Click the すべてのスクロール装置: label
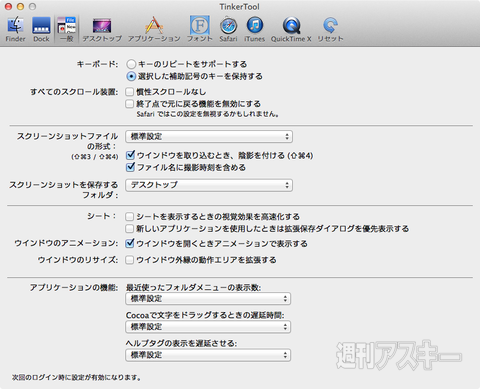The height and width of the screenshot is (389, 480). click(x=74, y=92)
